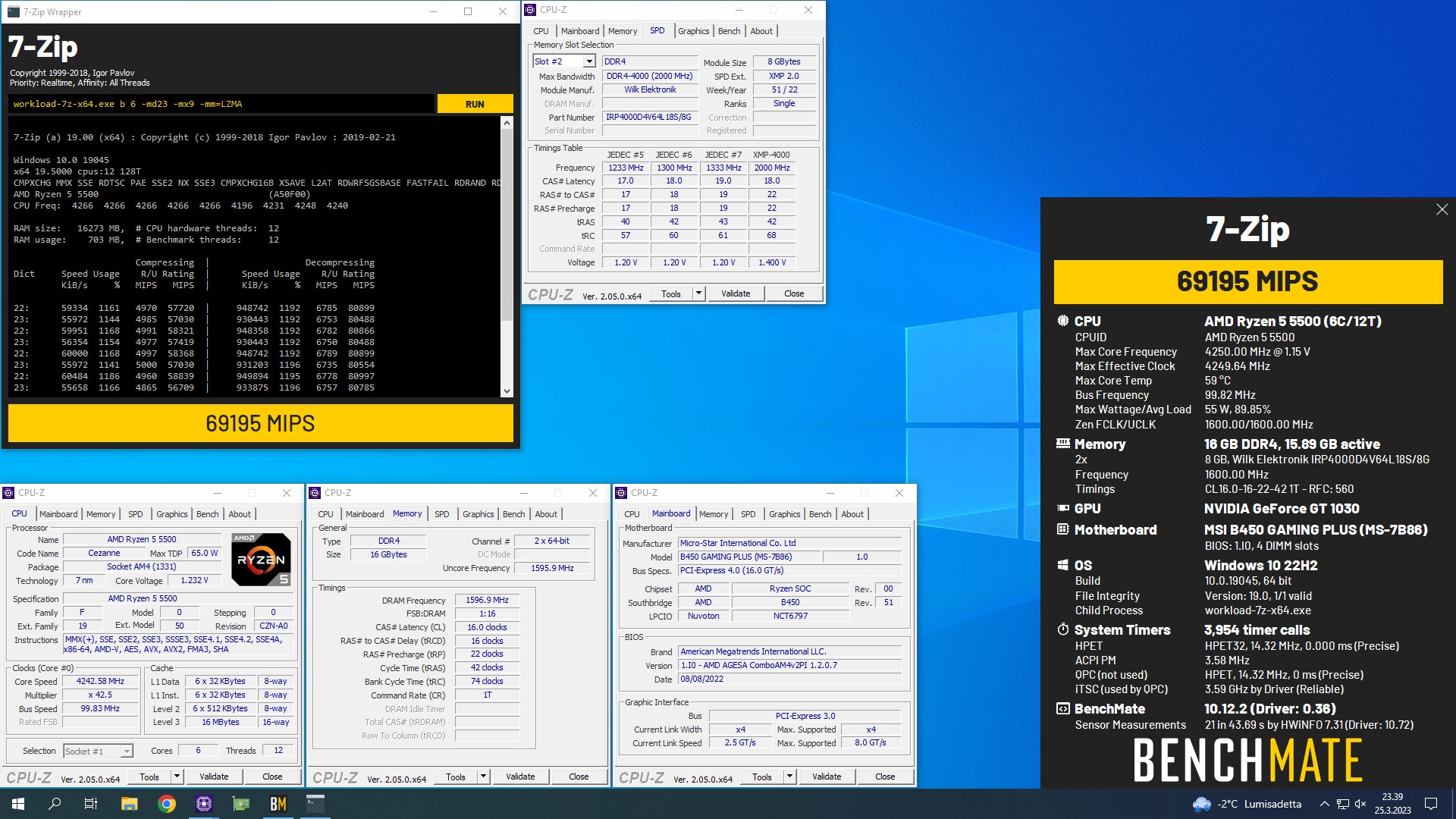The image size is (1456, 819).
Task: Show hidden system tray icons
Action: (1324, 804)
